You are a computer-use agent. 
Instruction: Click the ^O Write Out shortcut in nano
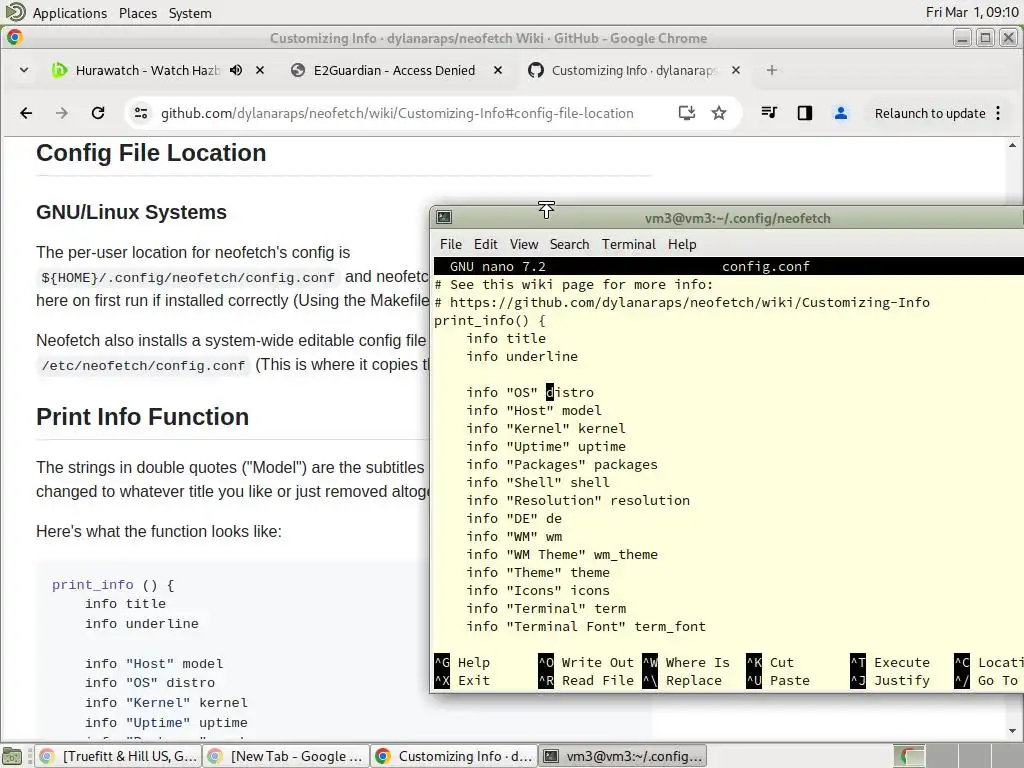click(x=586, y=662)
